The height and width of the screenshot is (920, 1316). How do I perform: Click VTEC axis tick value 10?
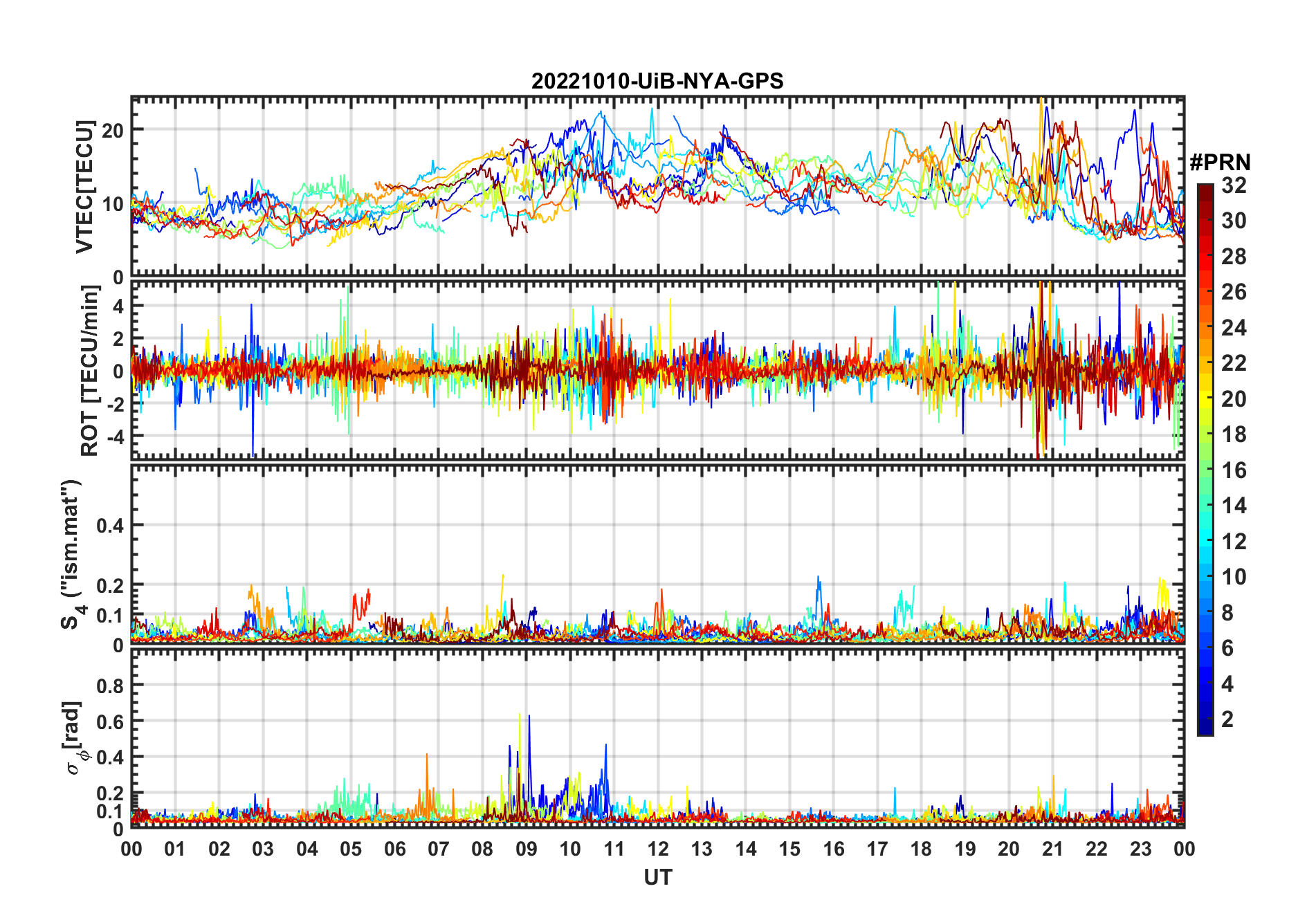[x=113, y=204]
